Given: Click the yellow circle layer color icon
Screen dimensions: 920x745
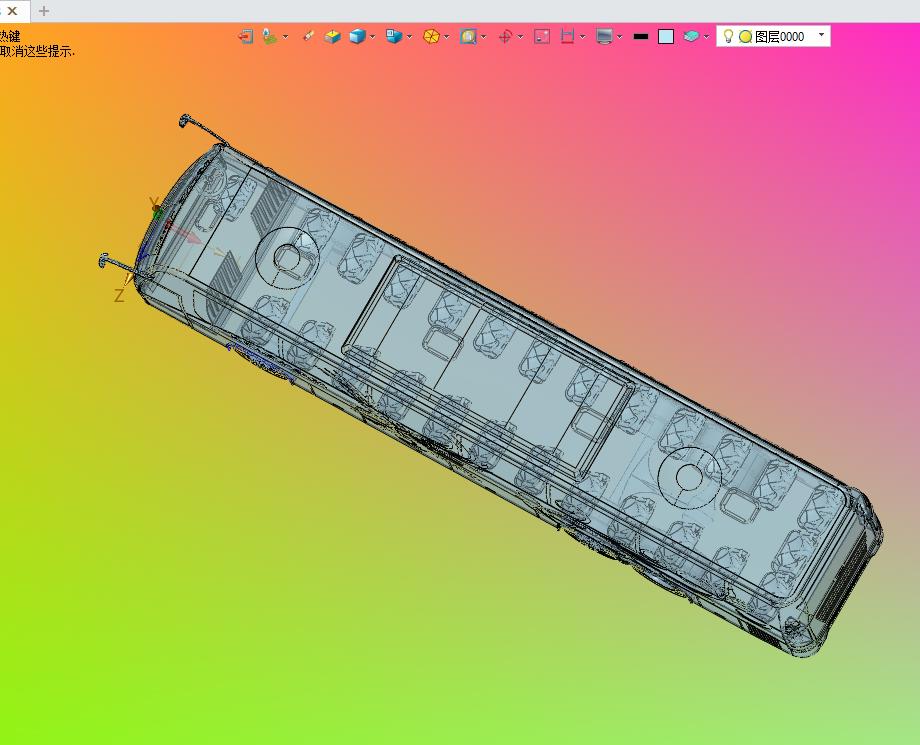Looking at the screenshot, I should tap(745, 36).
